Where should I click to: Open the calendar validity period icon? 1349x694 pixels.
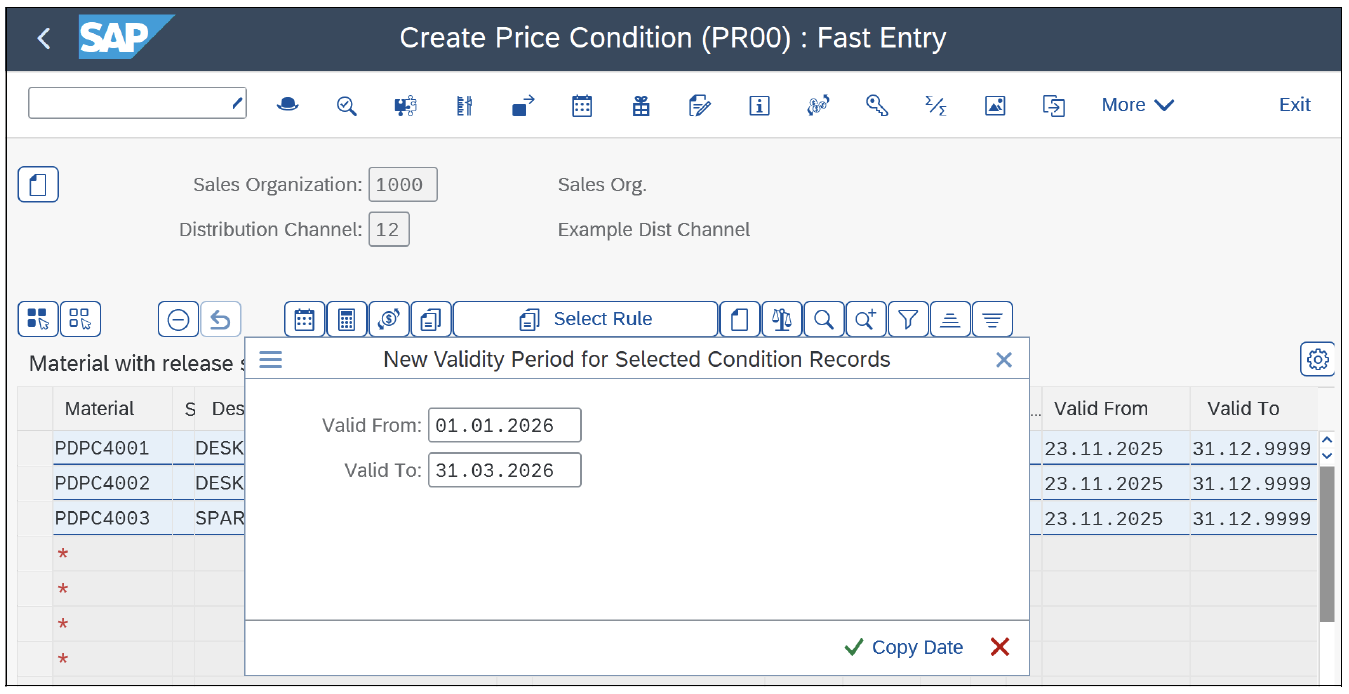[304, 319]
